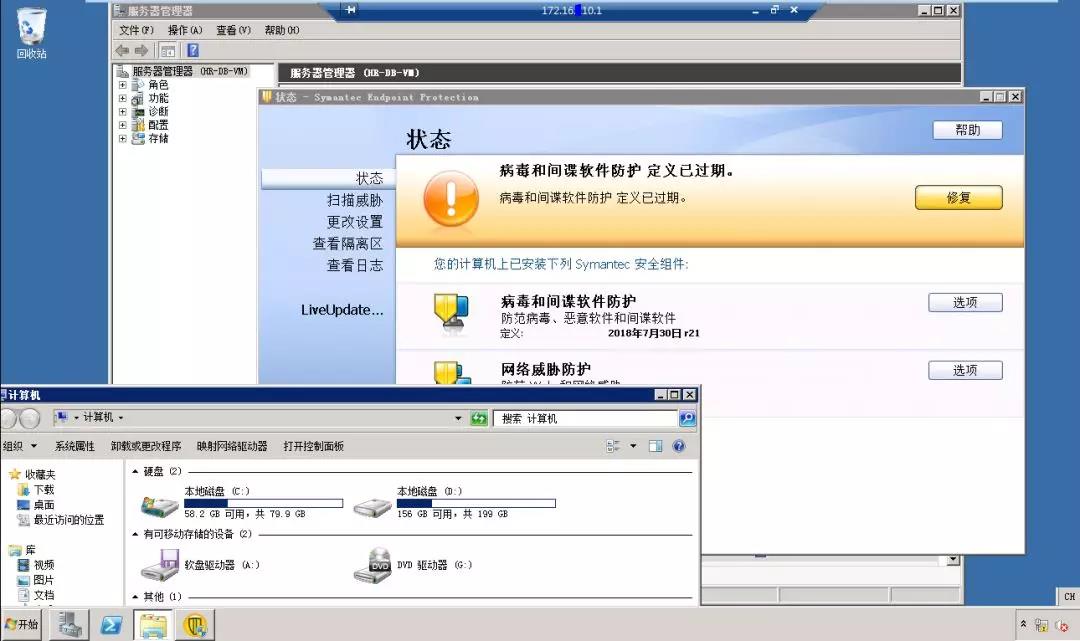Click 打开控制面板 in command bar
1080x641 pixels.
tap(313, 446)
